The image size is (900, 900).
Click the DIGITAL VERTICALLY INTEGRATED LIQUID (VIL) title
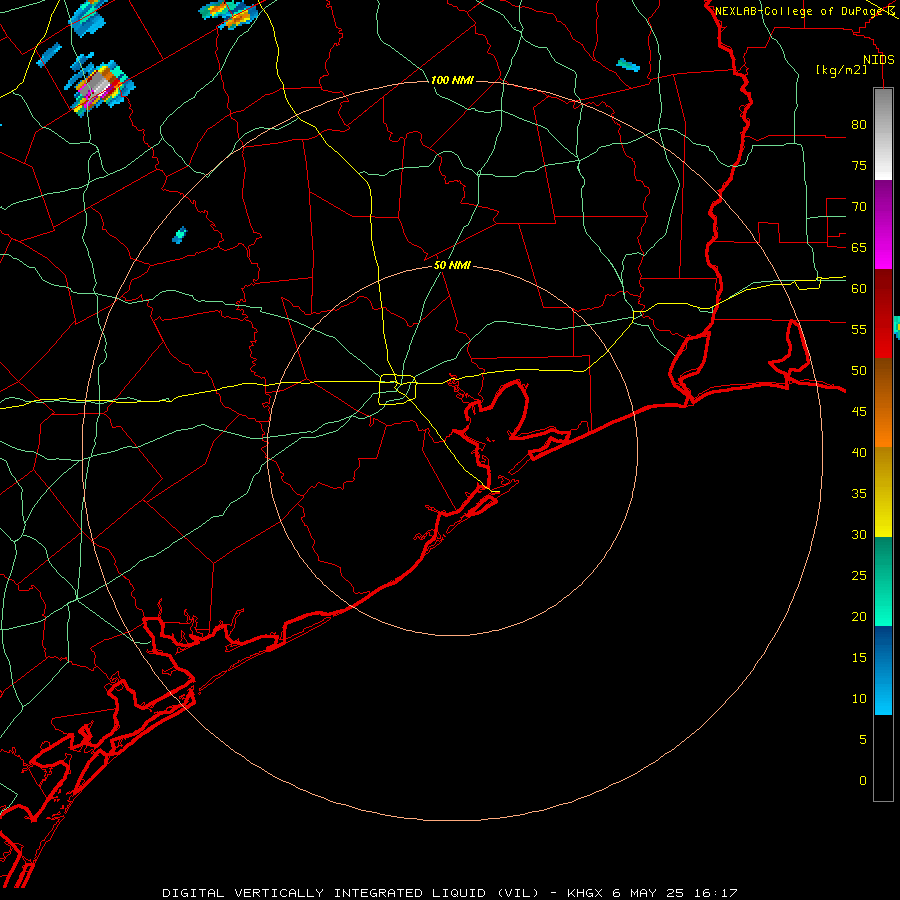(x=351, y=893)
